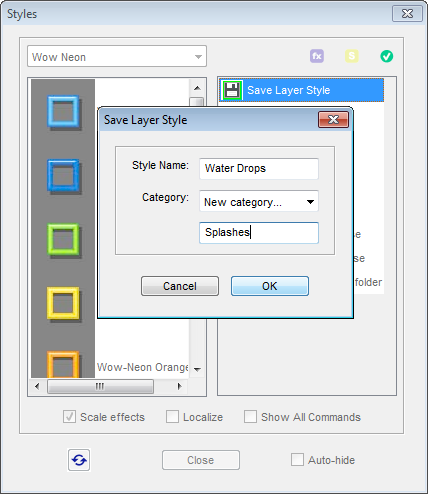Click the blue refresh arrows icon

click(79, 460)
